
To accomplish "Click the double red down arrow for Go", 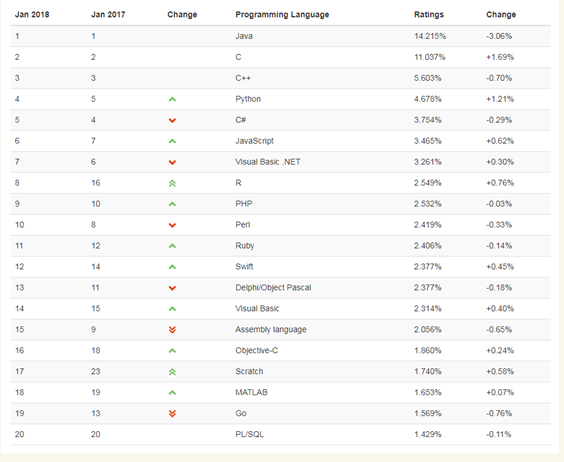I will click(172, 413).
